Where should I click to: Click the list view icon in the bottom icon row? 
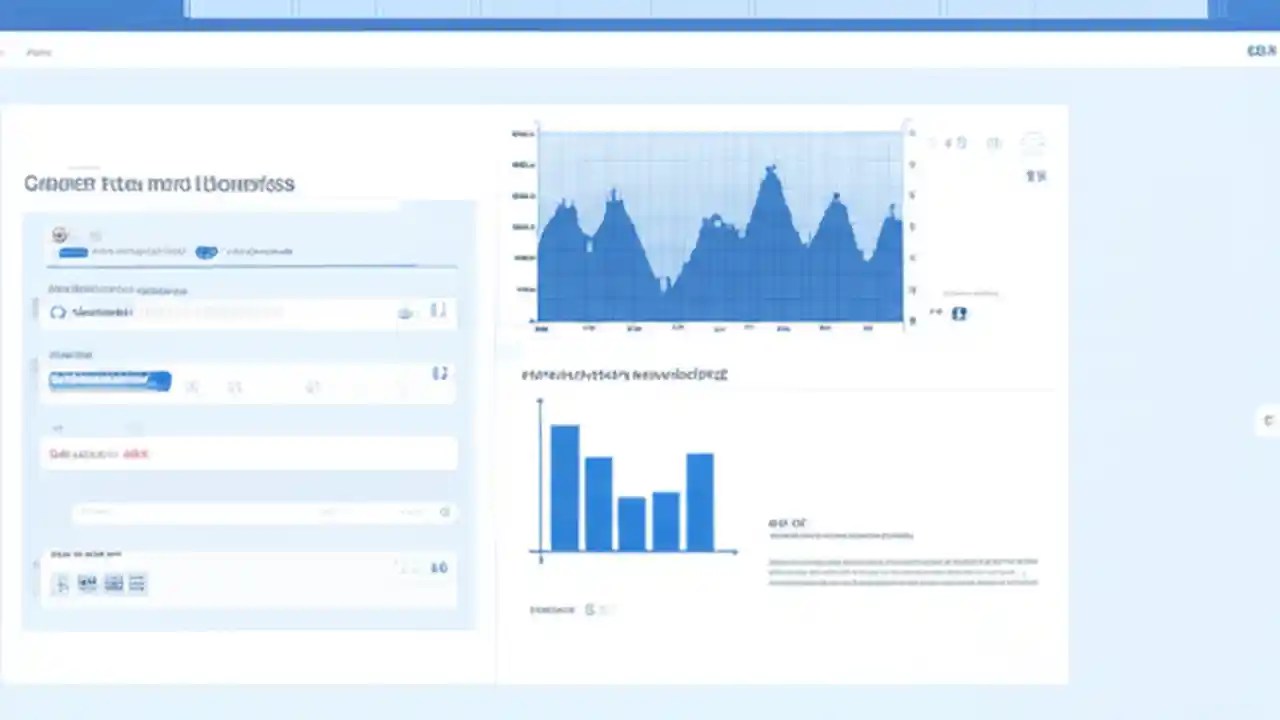click(137, 583)
